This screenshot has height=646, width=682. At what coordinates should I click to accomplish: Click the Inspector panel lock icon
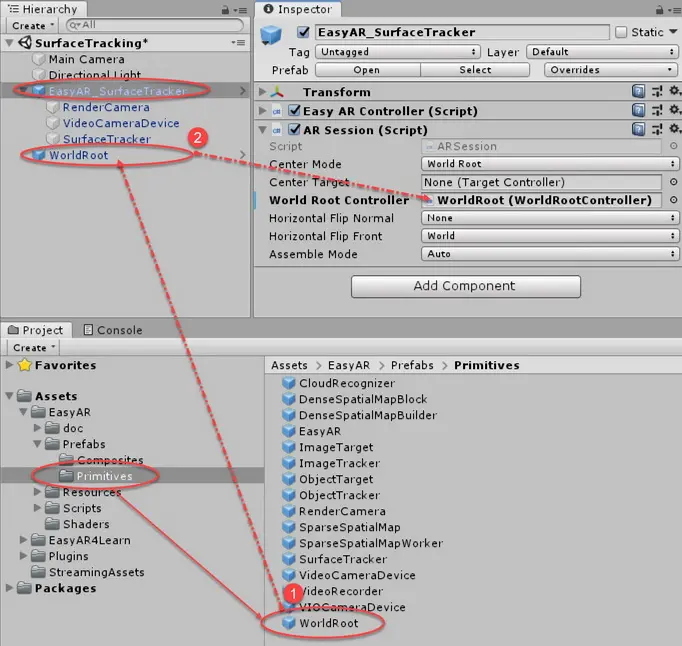pyautogui.click(x=659, y=10)
